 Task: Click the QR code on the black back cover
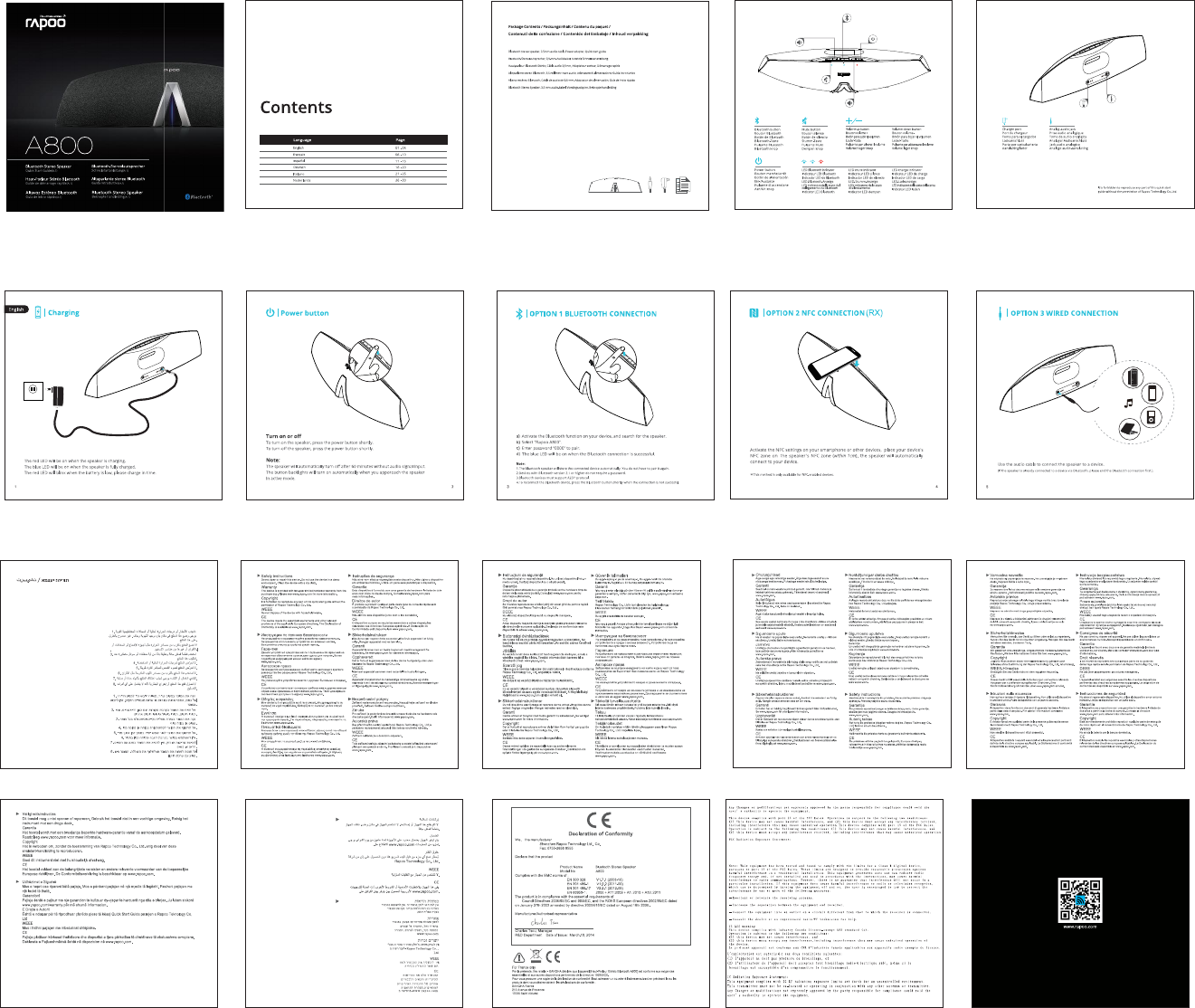pyautogui.click(x=1082, y=900)
